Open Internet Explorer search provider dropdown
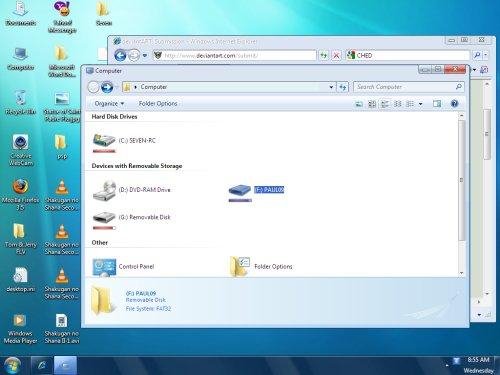500x375 pixels. (486, 55)
